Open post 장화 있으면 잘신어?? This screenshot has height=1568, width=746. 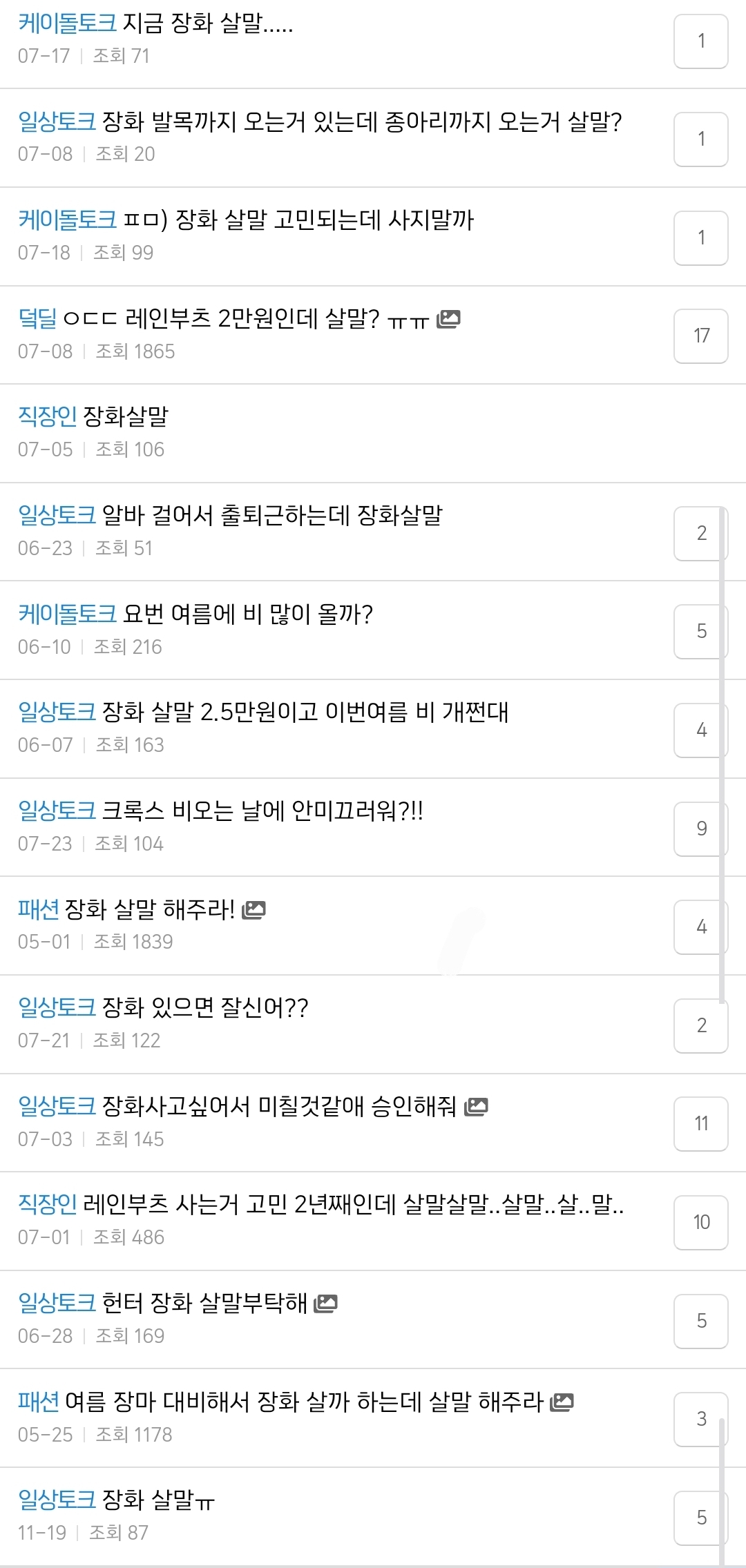point(204,1008)
